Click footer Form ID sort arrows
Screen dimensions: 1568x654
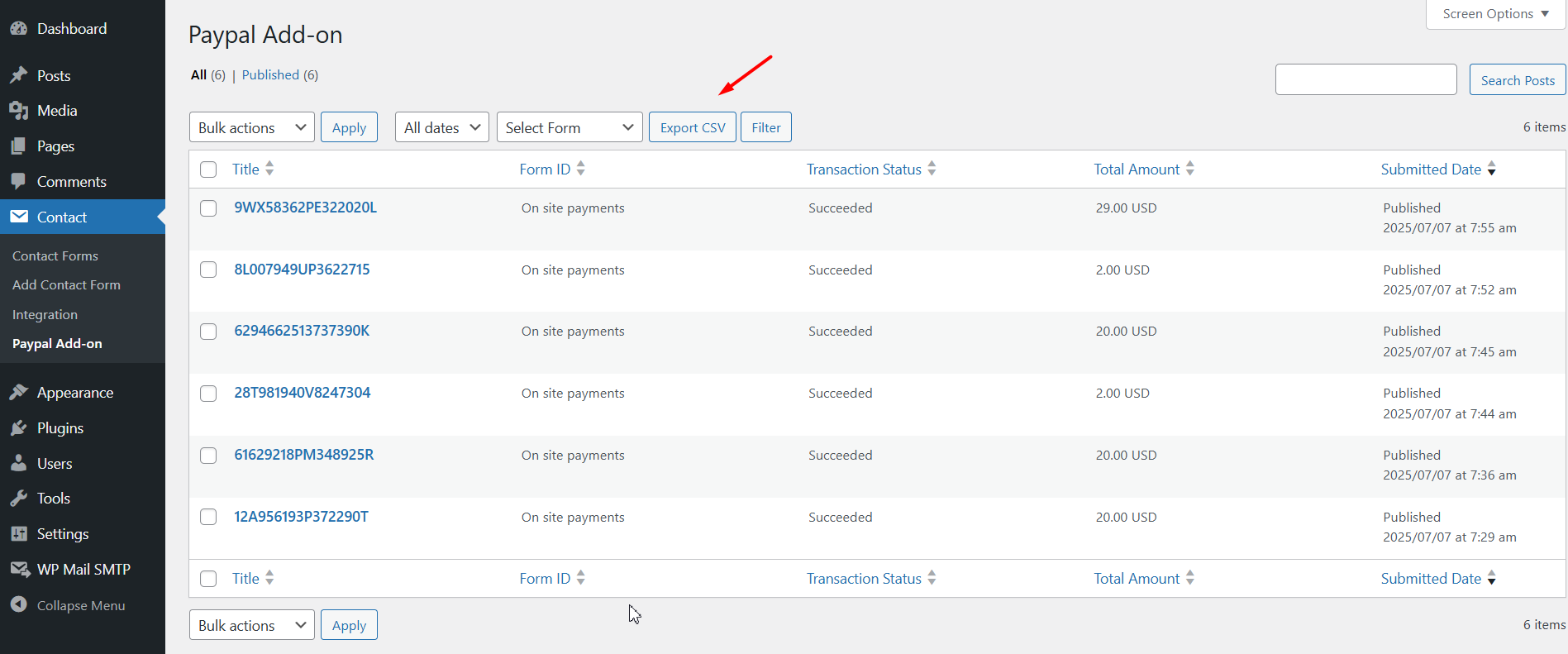point(581,578)
